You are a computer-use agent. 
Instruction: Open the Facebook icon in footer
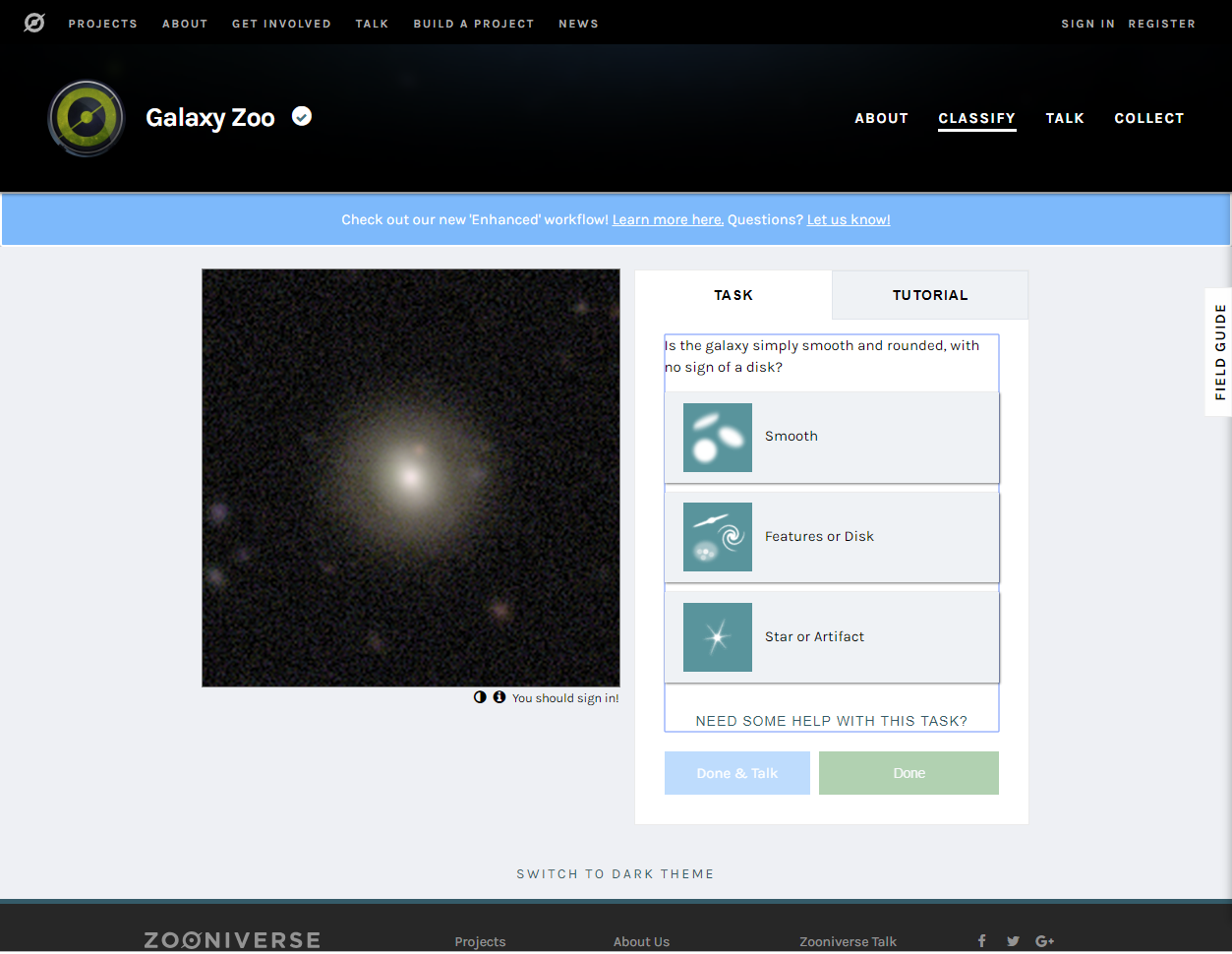click(981, 941)
